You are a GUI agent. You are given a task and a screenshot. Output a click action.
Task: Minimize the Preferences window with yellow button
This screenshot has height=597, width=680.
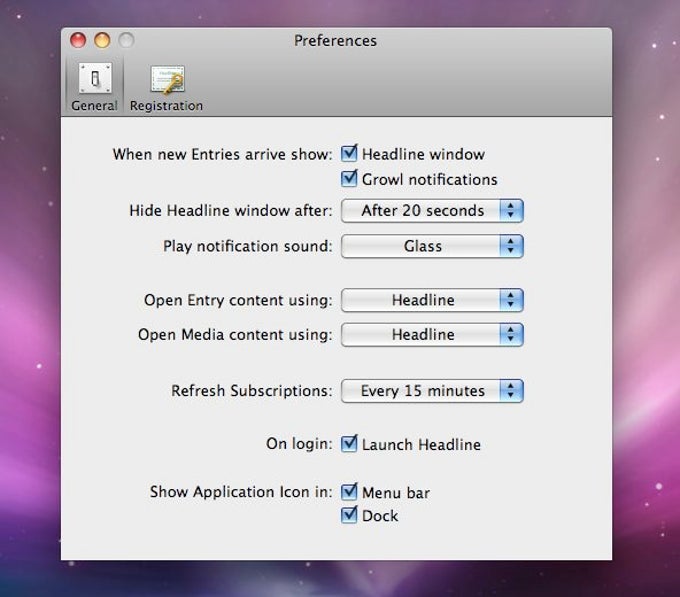click(x=102, y=40)
